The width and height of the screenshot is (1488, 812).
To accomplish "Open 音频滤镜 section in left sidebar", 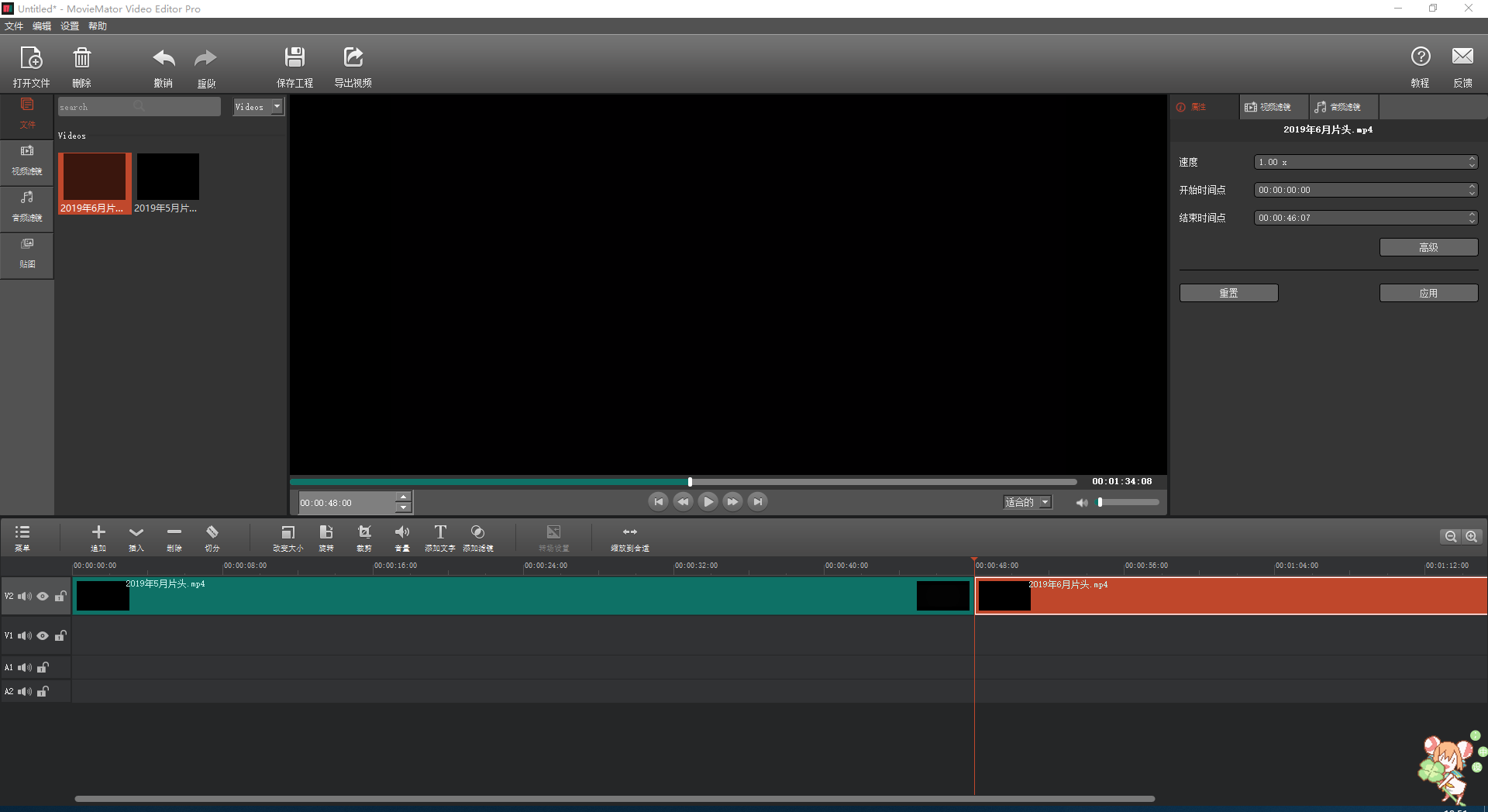I will point(27,208).
